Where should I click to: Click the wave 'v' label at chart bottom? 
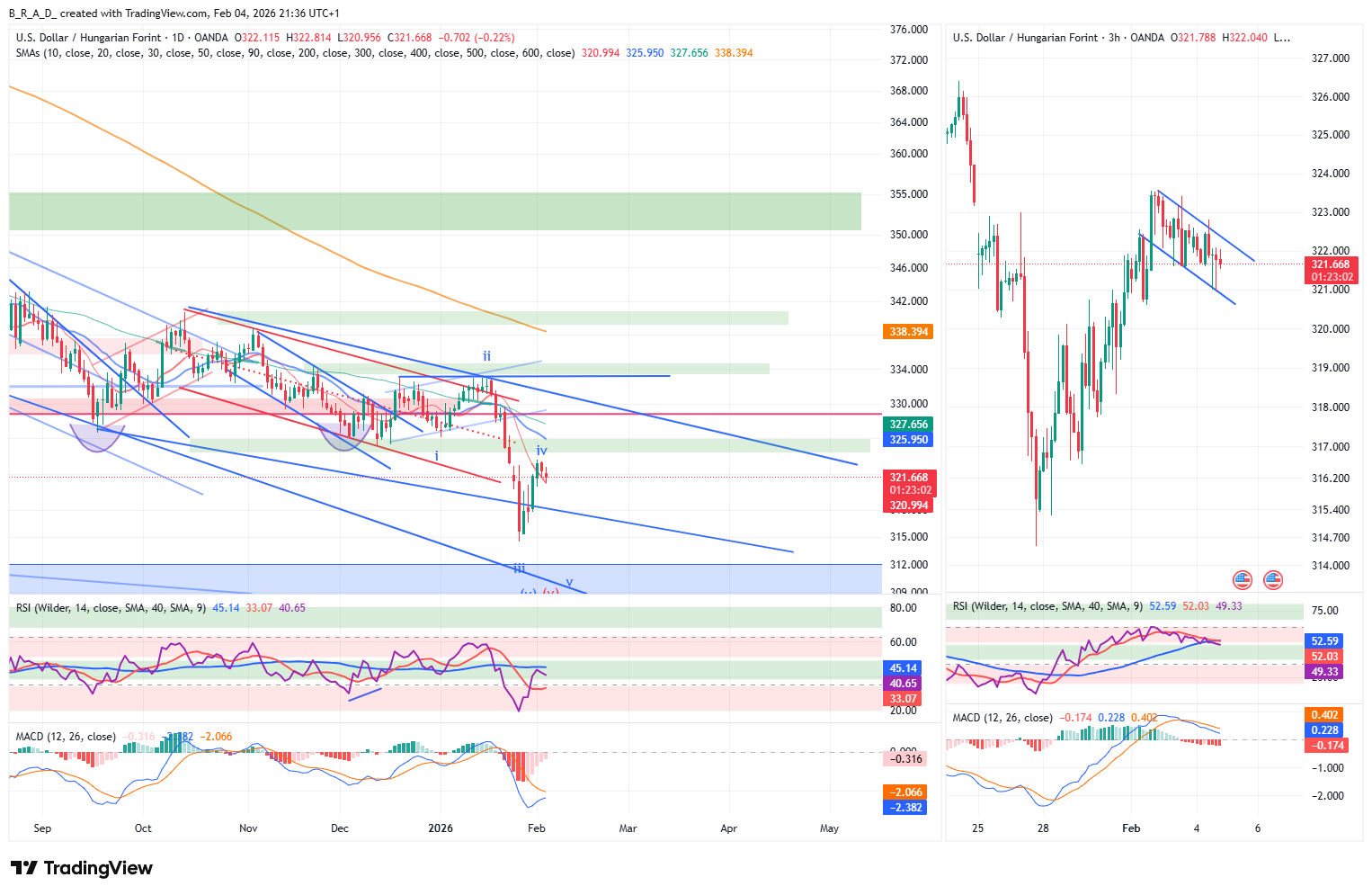pyautogui.click(x=569, y=582)
